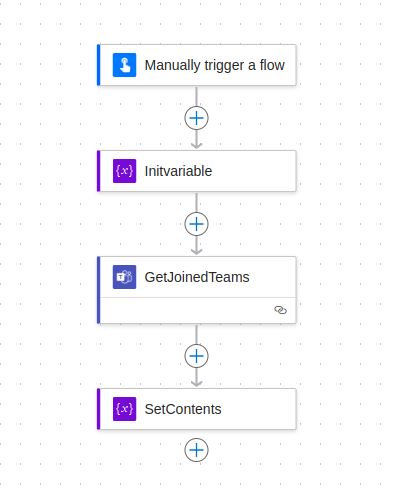Click the arrow pointing into Initvariable
394x498 pixels.
pyautogui.click(x=196, y=140)
